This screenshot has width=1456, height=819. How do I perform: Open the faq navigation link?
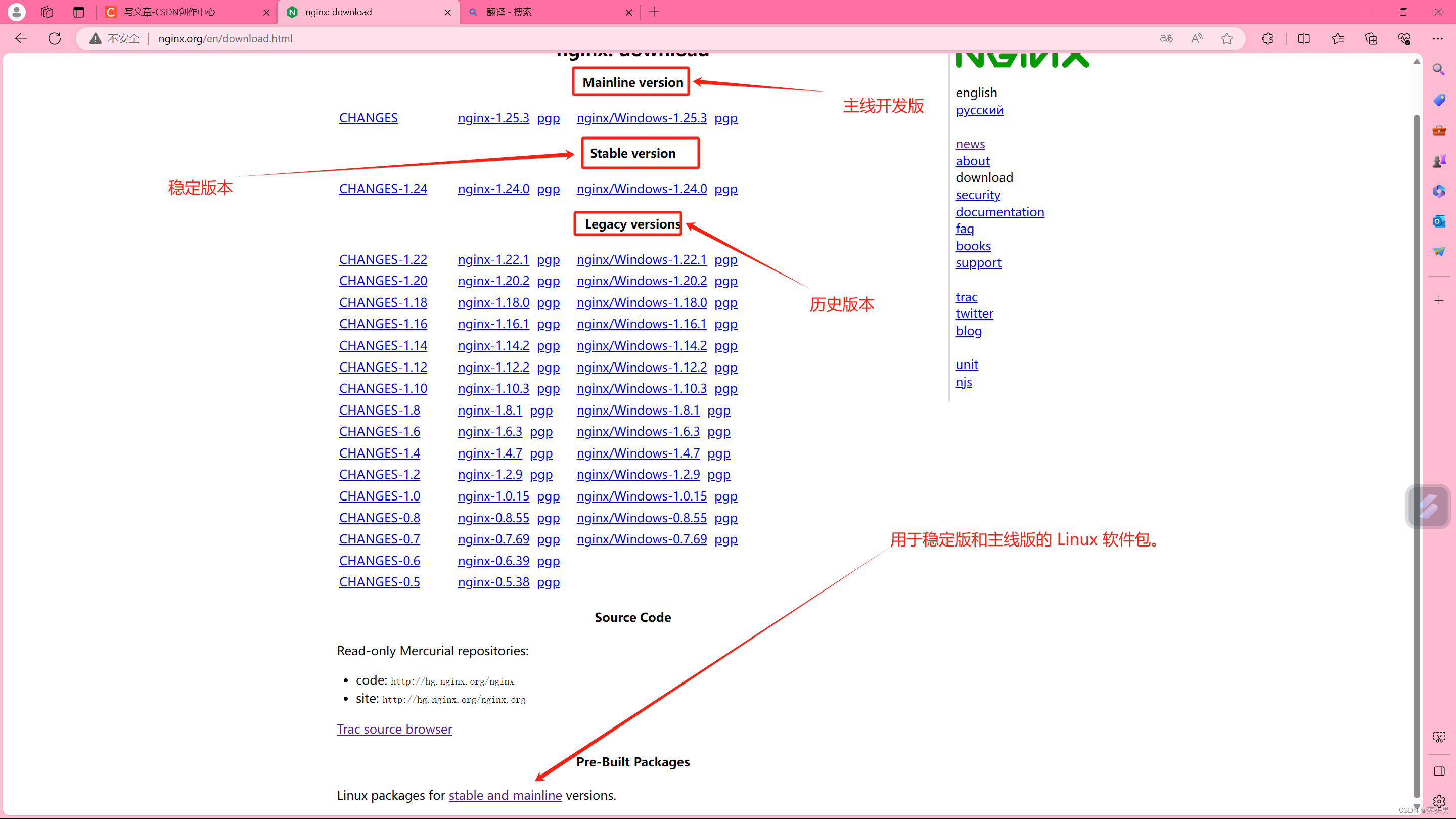click(x=965, y=229)
